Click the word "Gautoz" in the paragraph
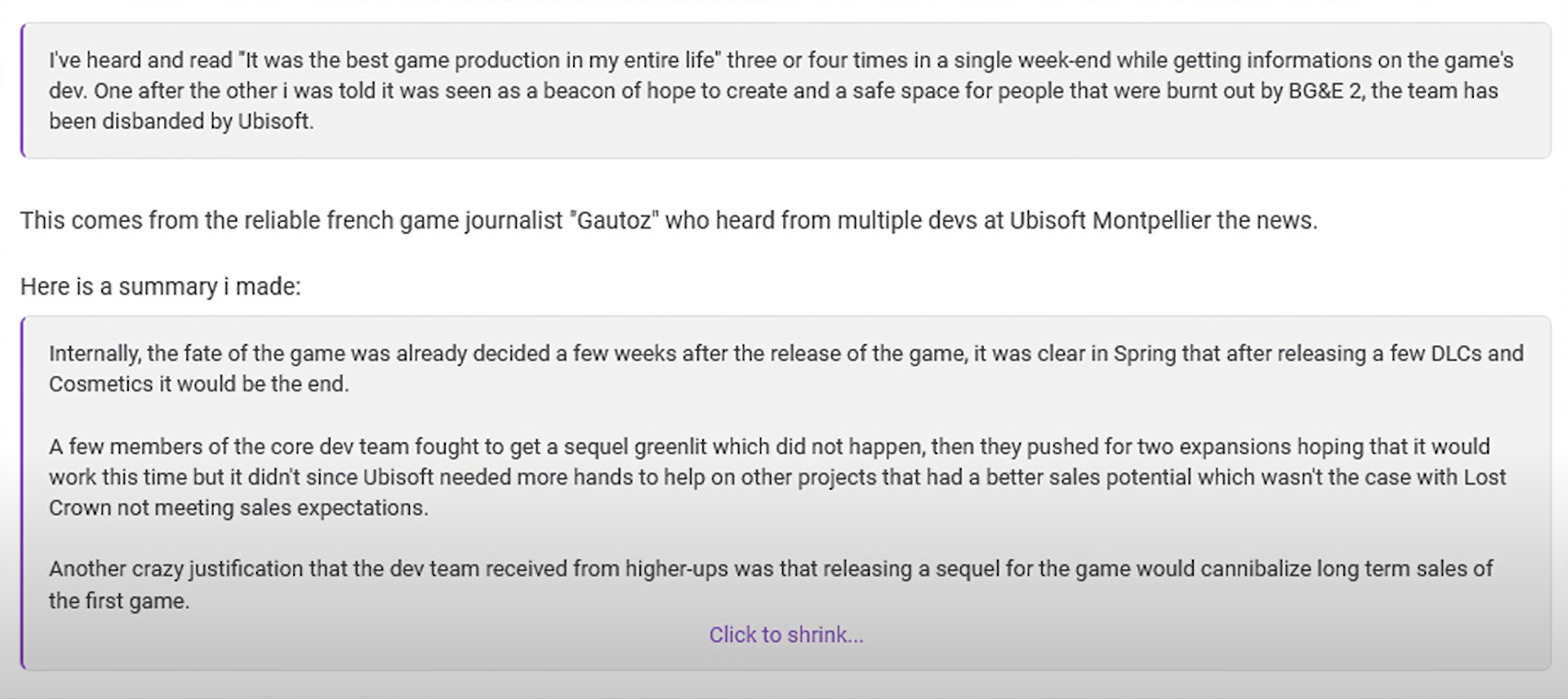The image size is (1568, 699). tap(615, 221)
